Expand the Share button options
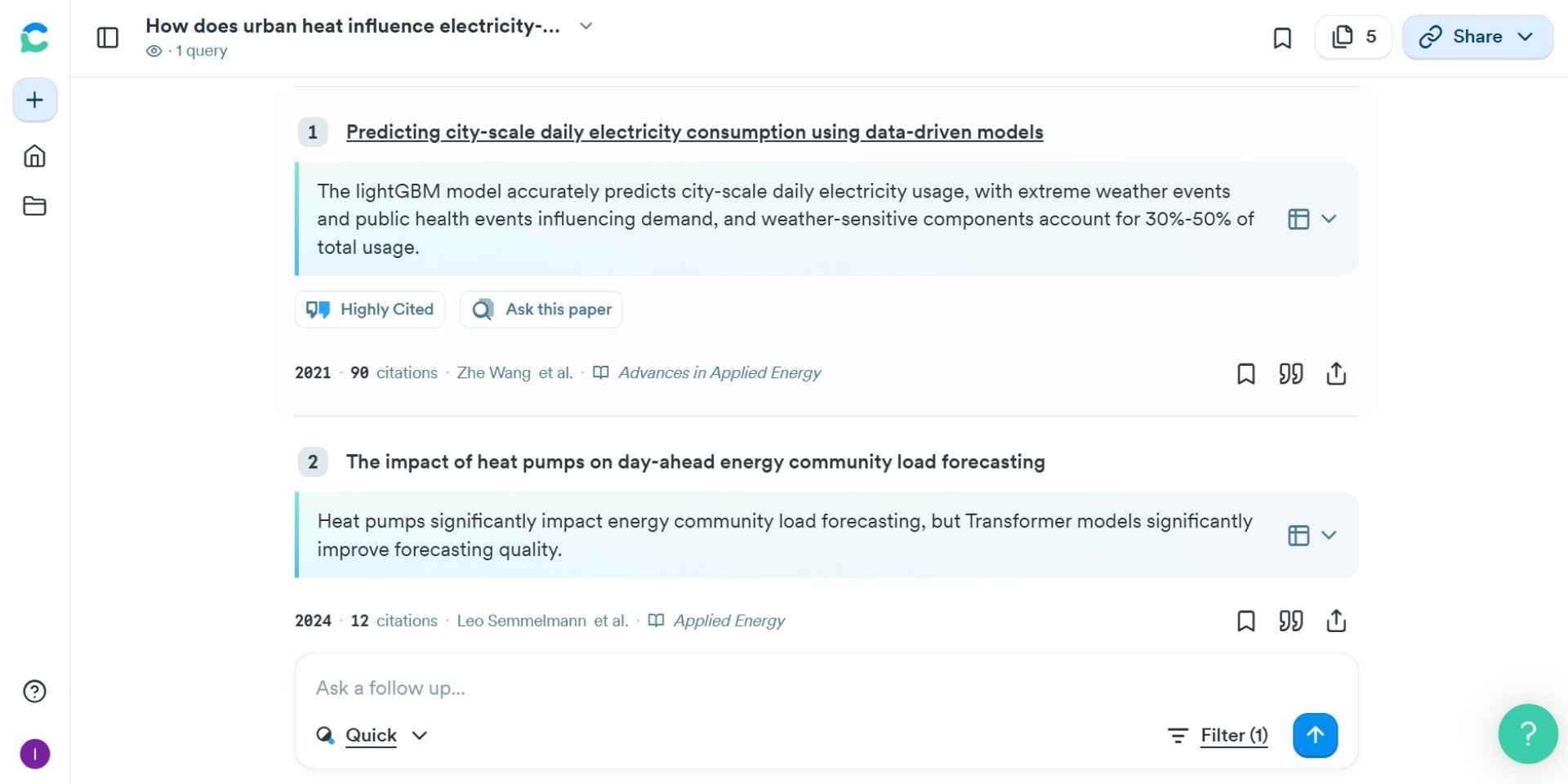 (1524, 37)
